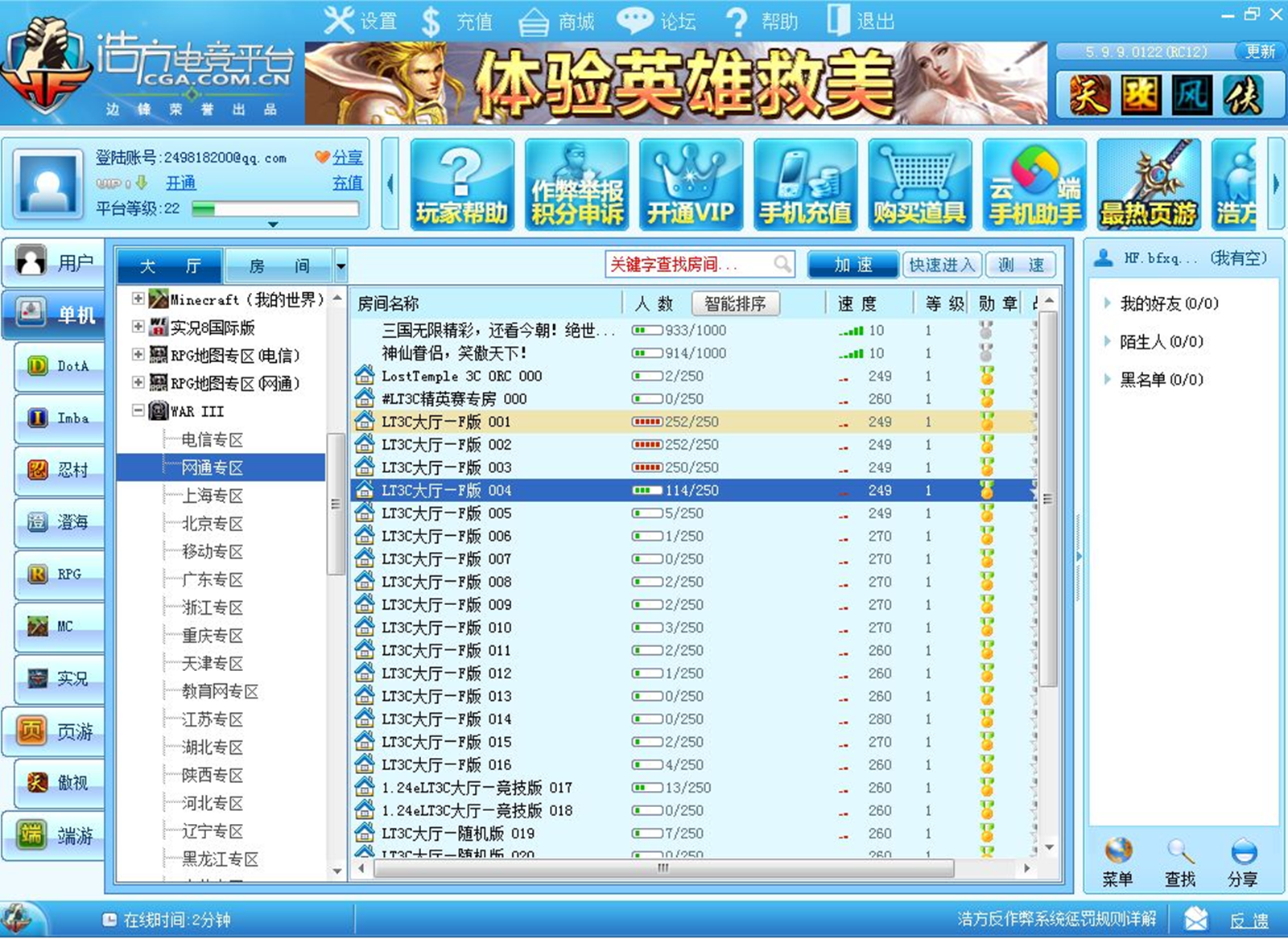Open 云端手机助手 icon
Image resolution: width=1288 pixels, height=939 pixels.
tap(1034, 183)
